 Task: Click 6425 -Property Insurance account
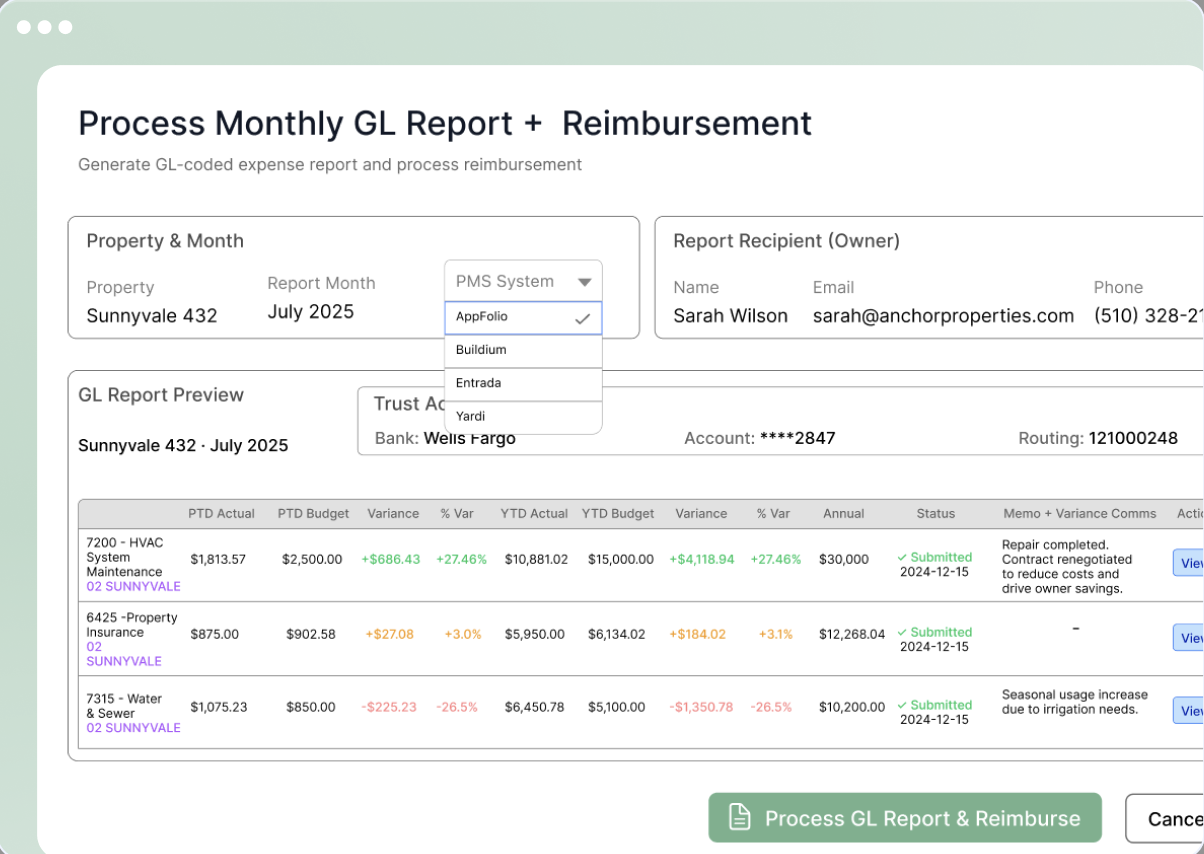pos(132,625)
